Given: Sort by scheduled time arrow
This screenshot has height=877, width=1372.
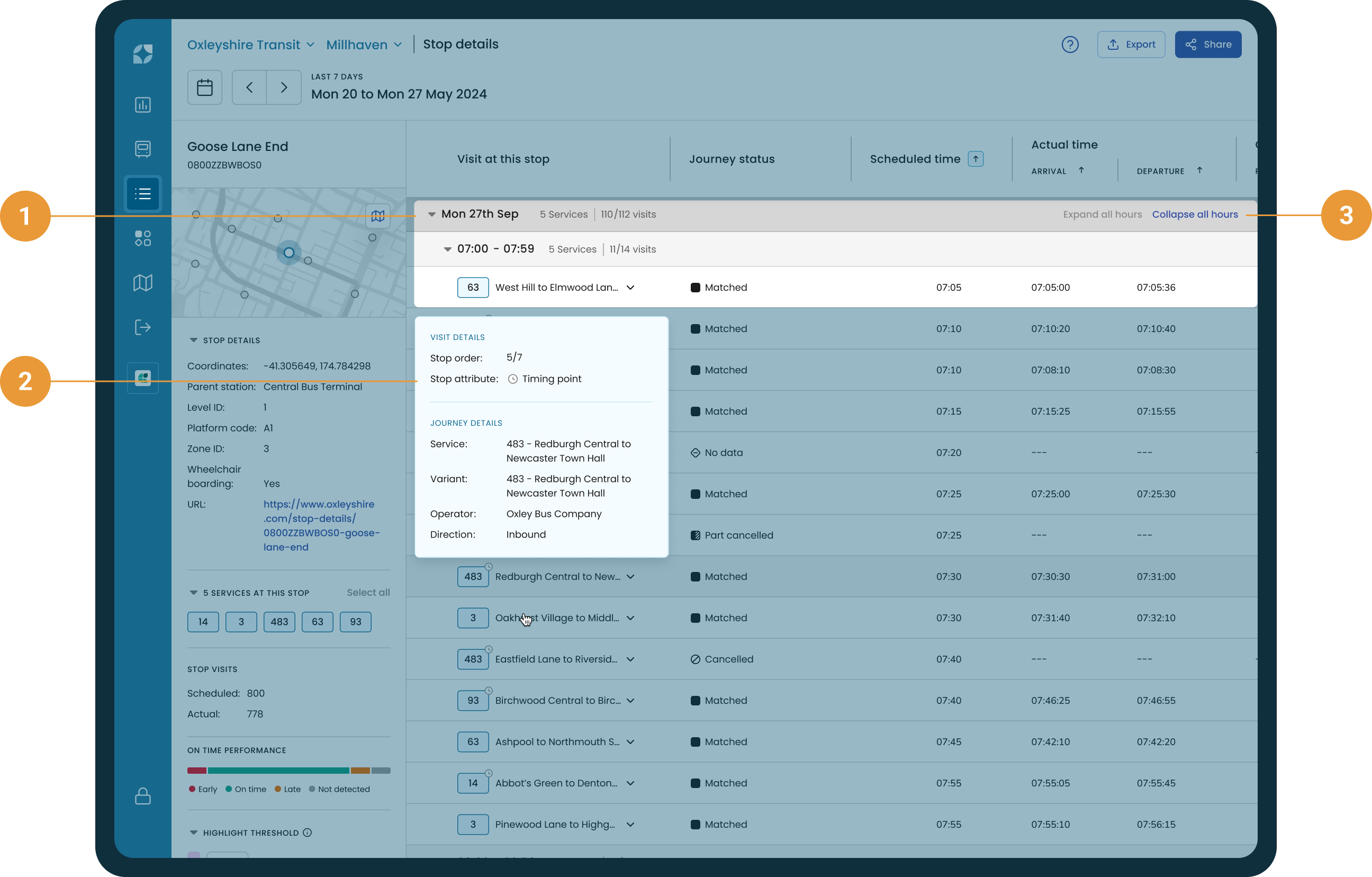Looking at the screenshot, I should [976, 159].
